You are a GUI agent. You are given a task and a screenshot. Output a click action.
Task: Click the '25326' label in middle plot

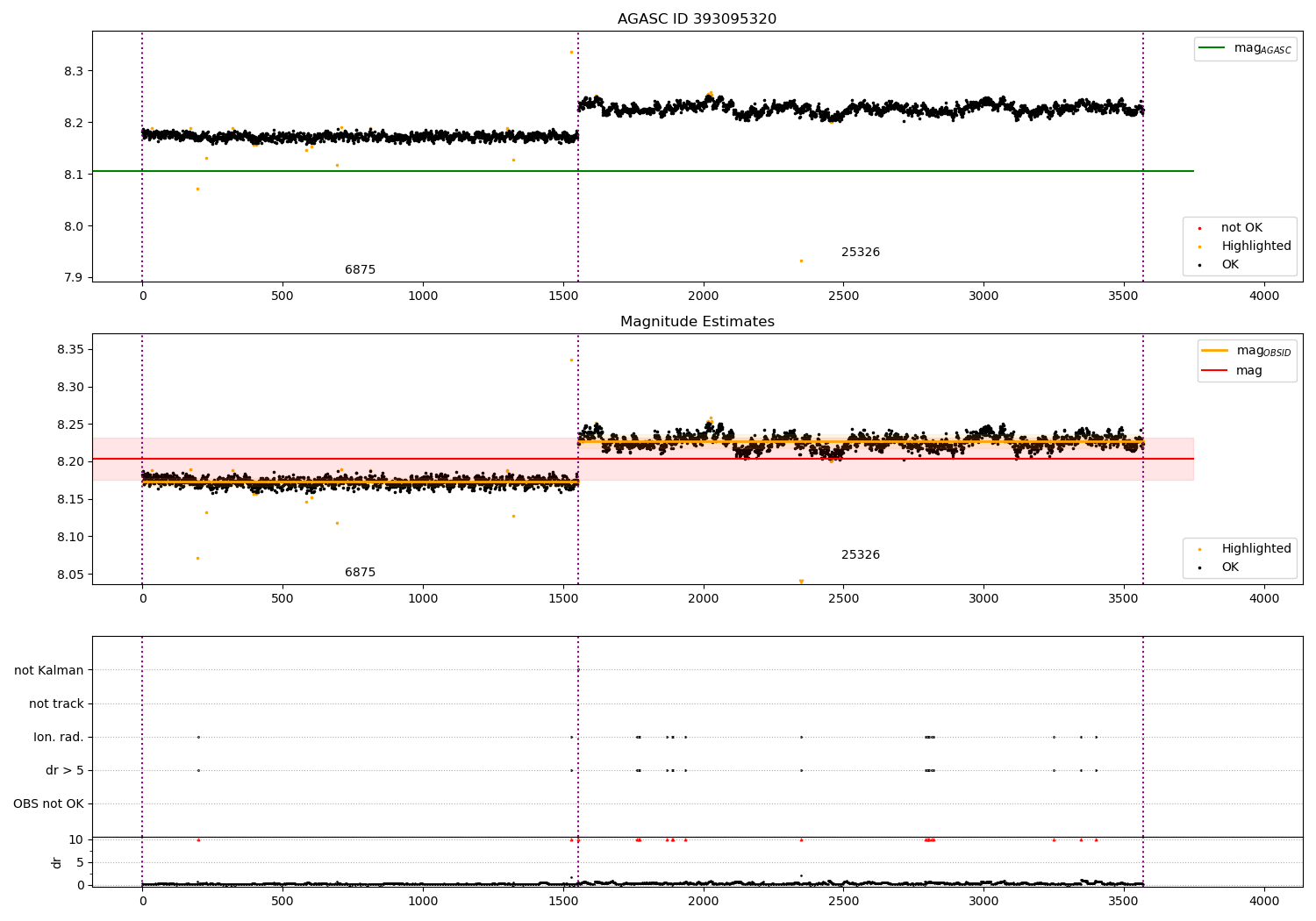point(860,555)
